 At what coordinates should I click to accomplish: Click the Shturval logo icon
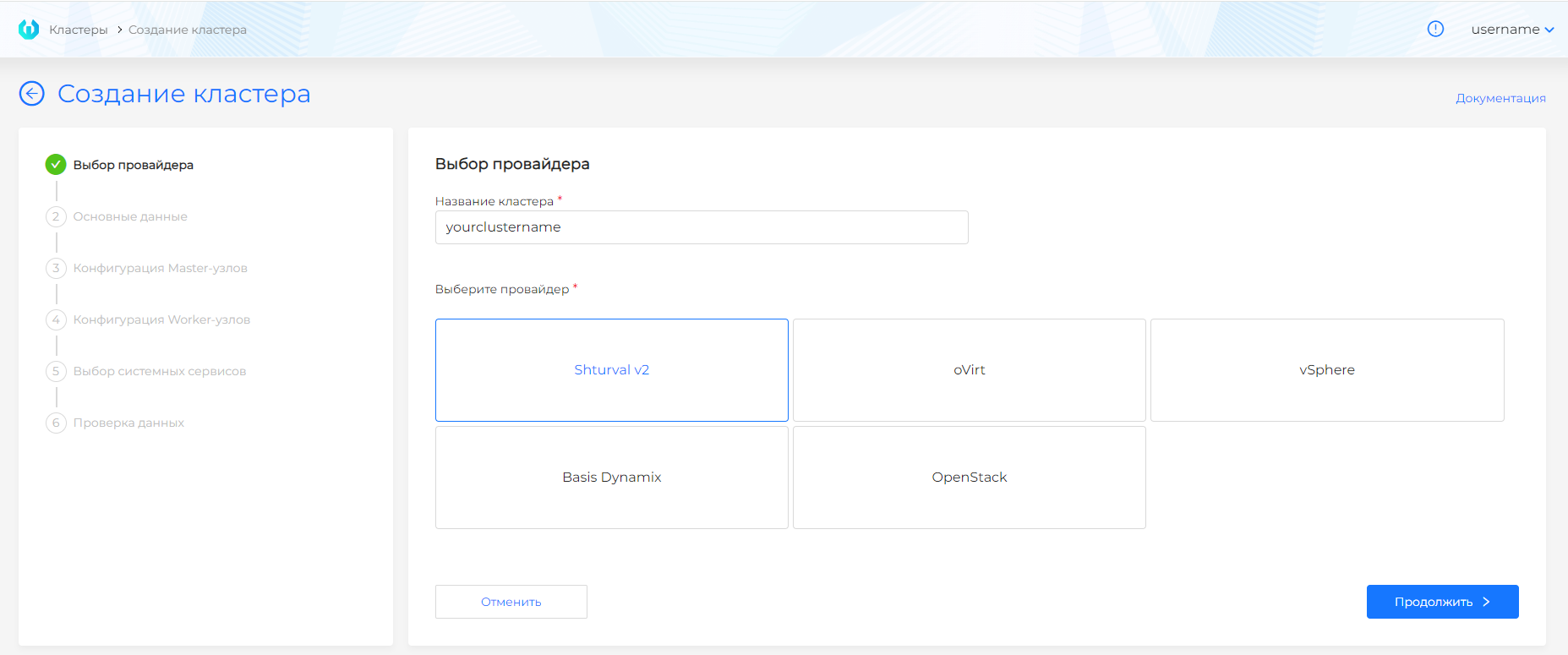click(29, 30)
